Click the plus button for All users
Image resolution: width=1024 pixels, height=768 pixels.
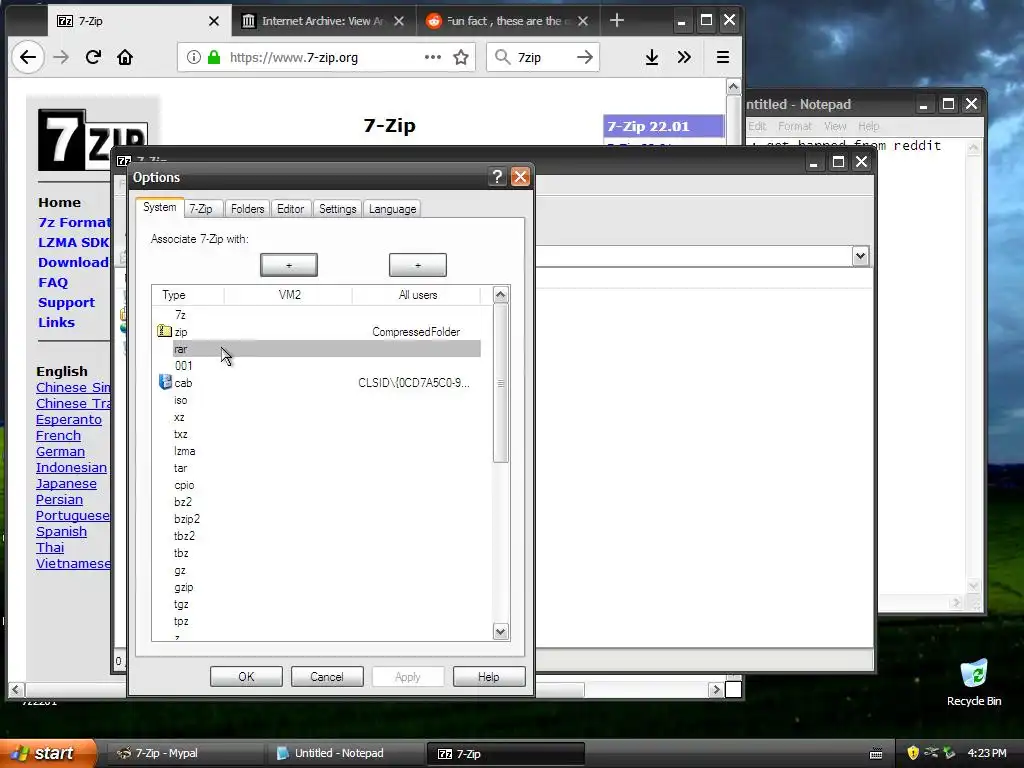(418, 265)
